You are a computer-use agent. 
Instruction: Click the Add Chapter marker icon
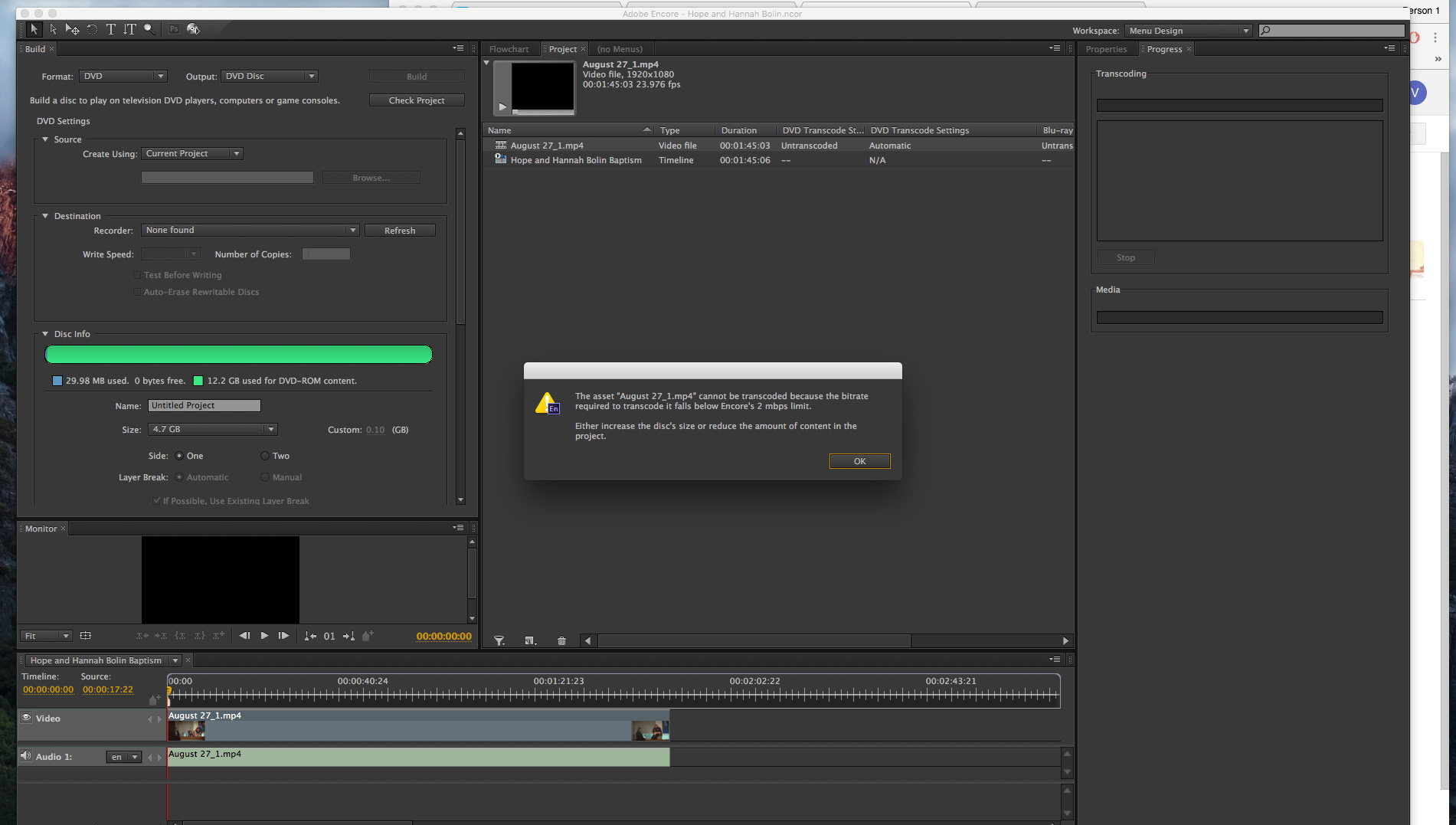368,636
